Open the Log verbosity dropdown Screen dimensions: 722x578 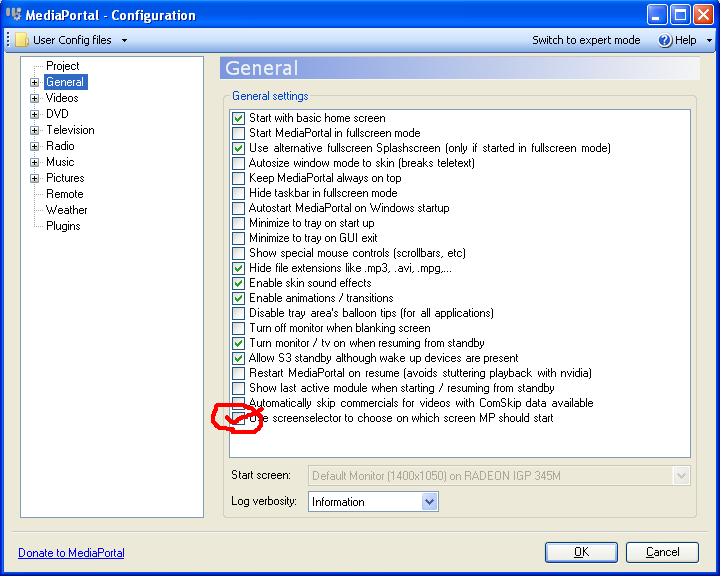click(429, 502)
